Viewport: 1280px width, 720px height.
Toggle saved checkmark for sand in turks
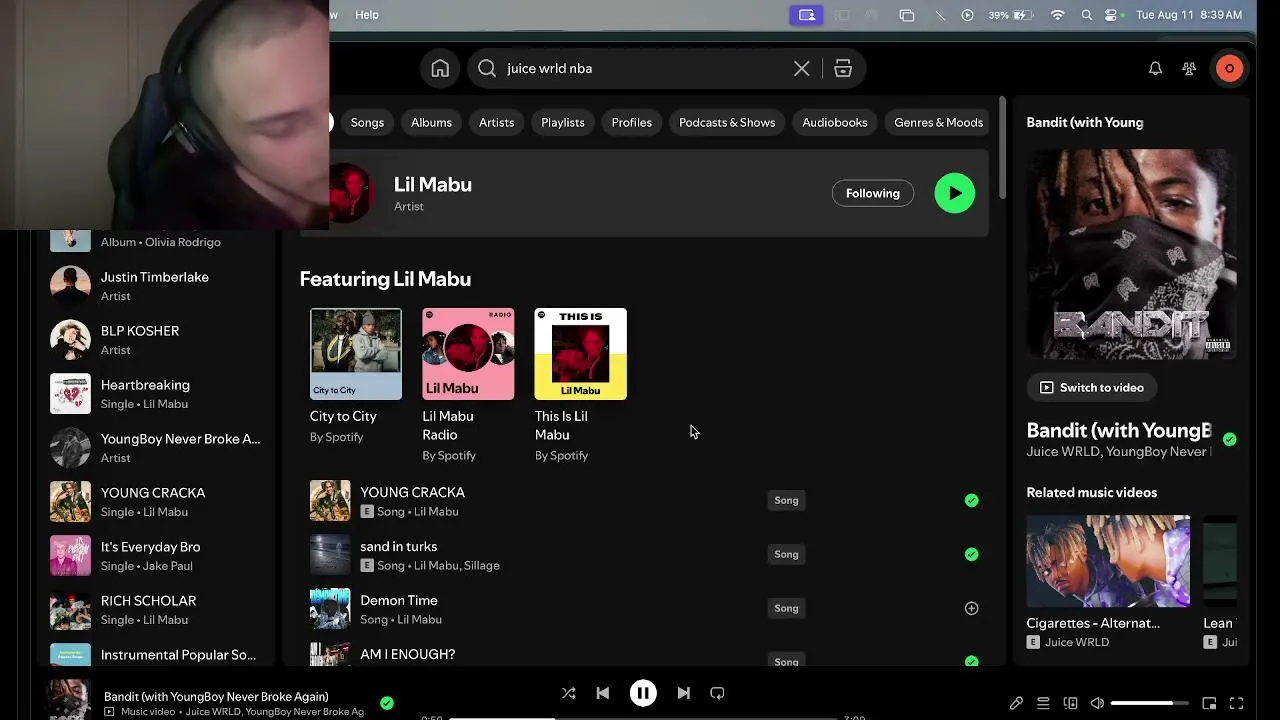(x=971, y=554)
